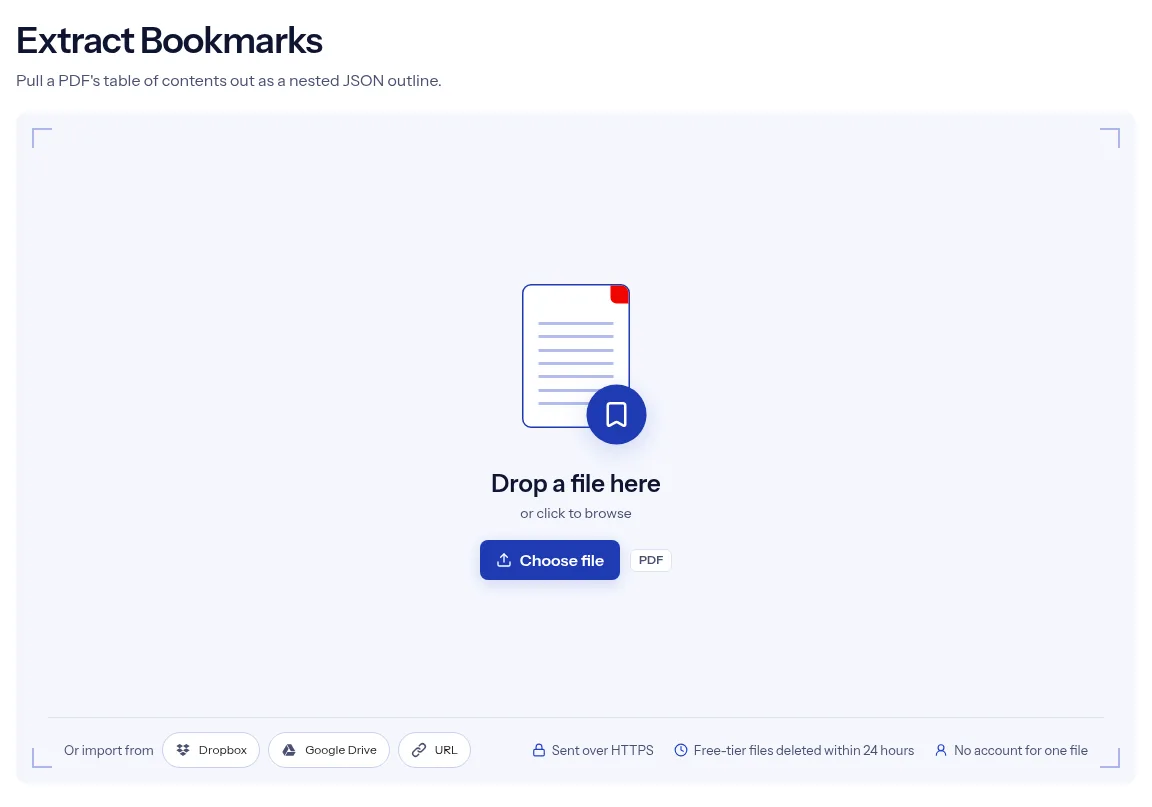Click 'No account for one file' text
The height and width of the screenshot is (807, 1152).
pyautogui.click(x=1020, y=750)
